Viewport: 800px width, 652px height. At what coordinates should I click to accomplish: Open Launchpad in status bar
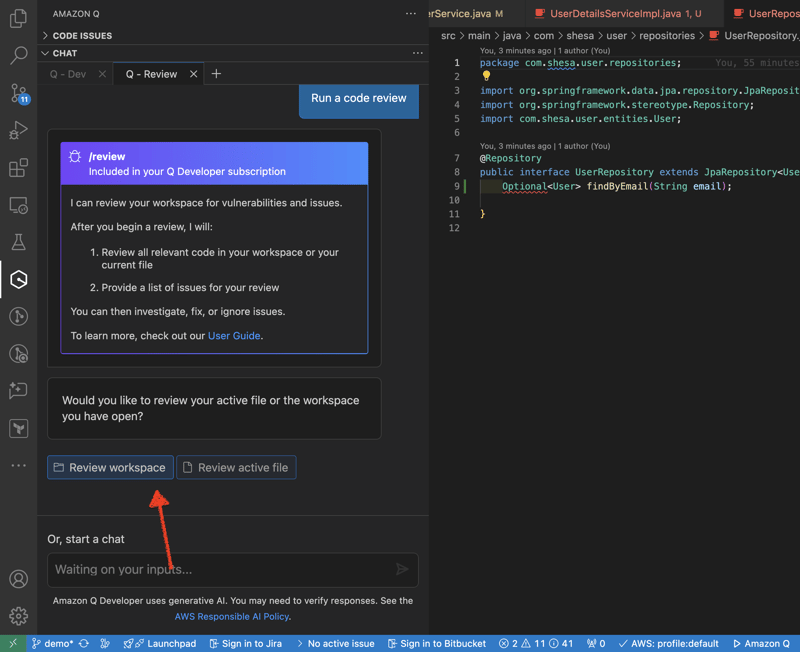(160, 643)
